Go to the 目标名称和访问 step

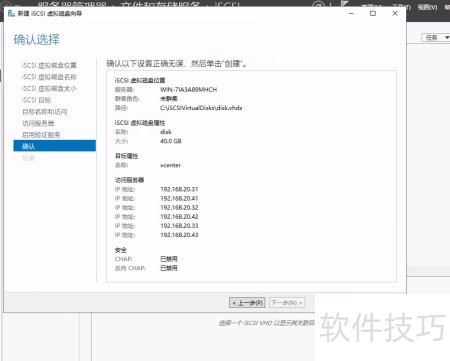[x=44, y=112]
